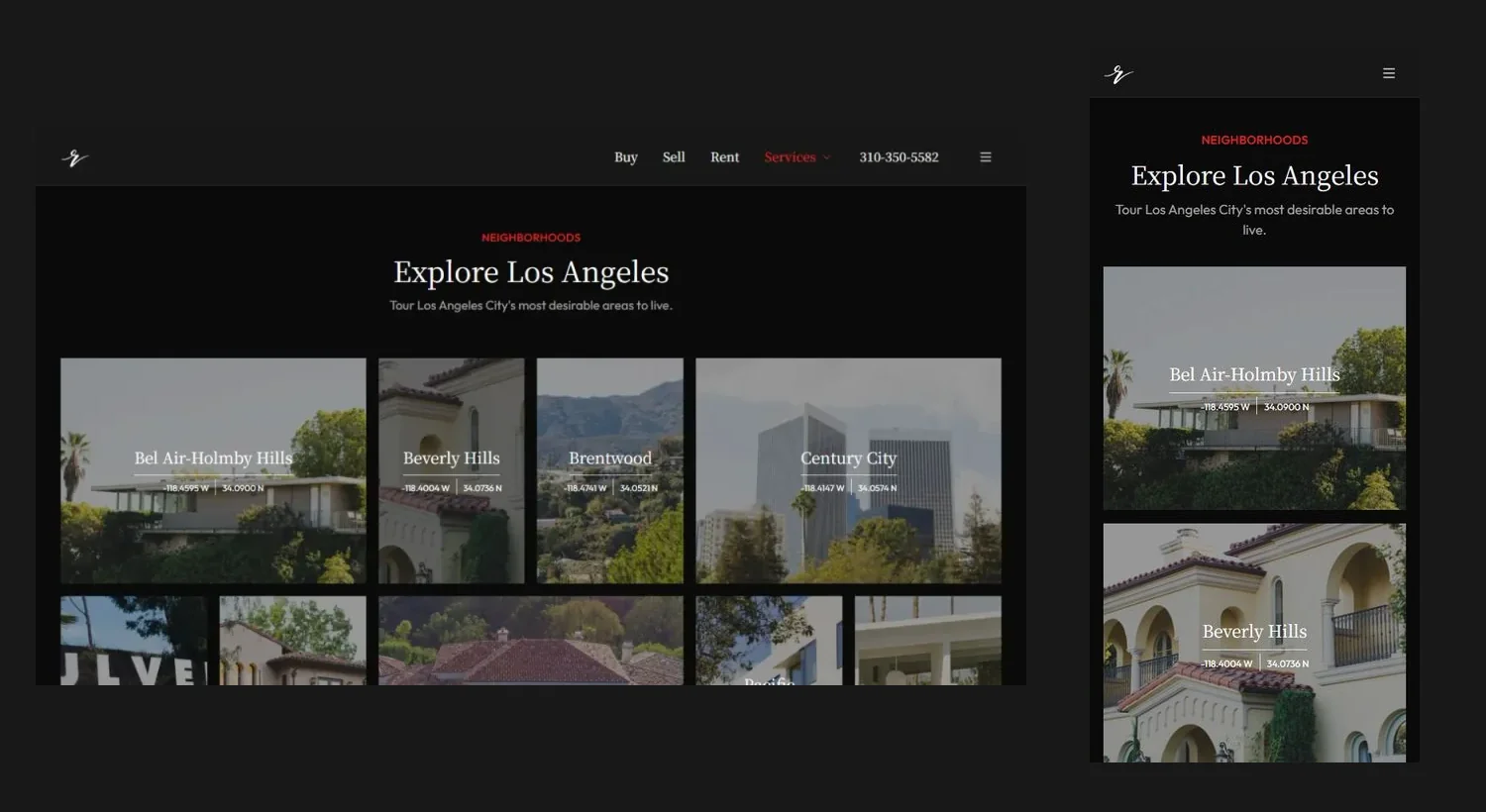Click the desktop 'Tour Los Angeles City's' subtitle

pyautogui.click(x=531, y=306)
